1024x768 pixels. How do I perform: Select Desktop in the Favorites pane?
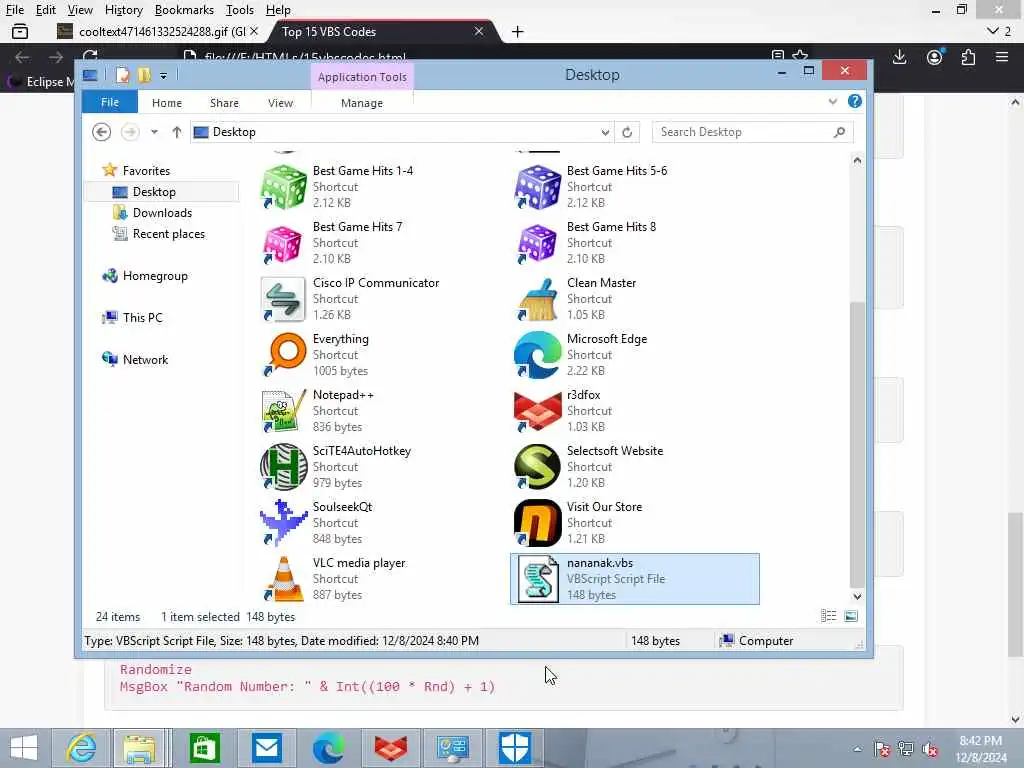coord(154,191)
